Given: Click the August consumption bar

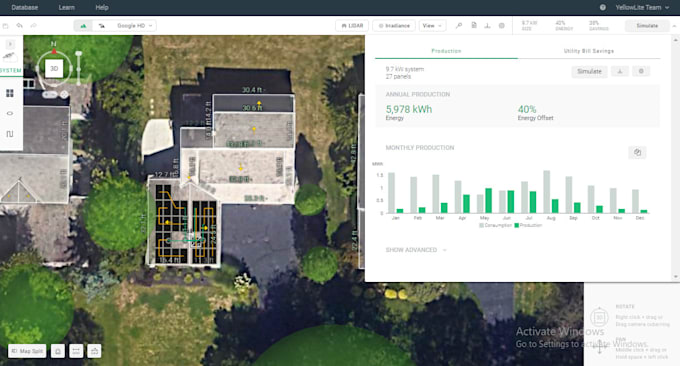Looking at the screenshot, I should tap(546, 192).
